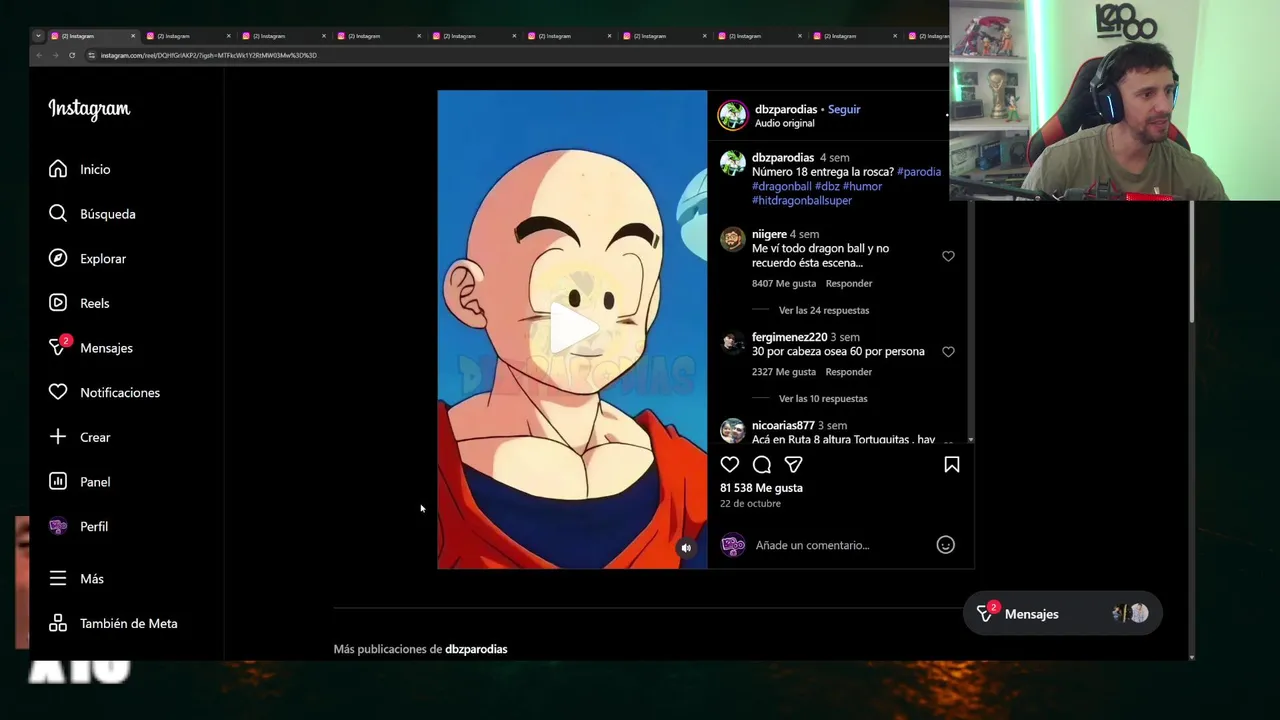The width and height of the screenshot is (1280, 720).
Task: Expand Ver las 24 respuestas
Action: coord(824,310)
